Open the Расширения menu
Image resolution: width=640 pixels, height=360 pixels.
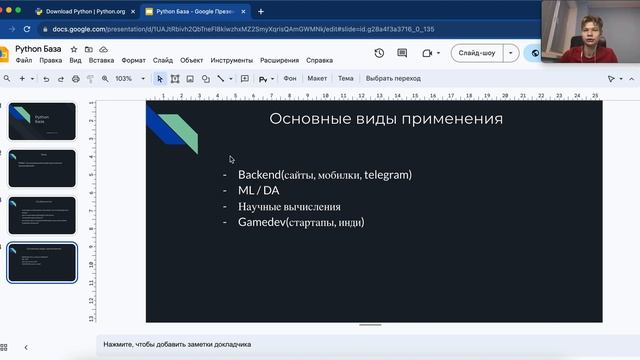[280, 60]
